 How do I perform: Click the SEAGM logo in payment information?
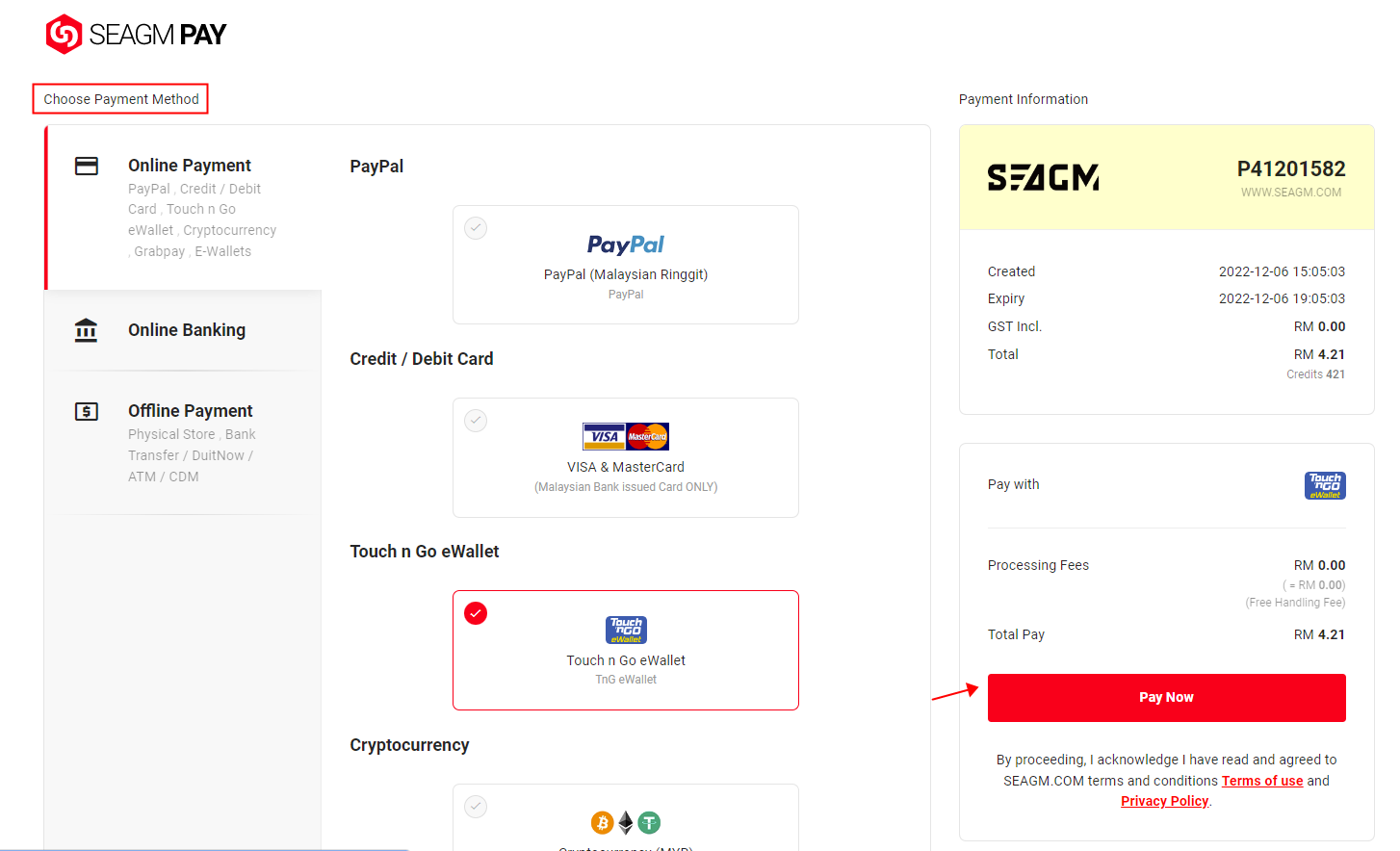(x=1043, y=177)
